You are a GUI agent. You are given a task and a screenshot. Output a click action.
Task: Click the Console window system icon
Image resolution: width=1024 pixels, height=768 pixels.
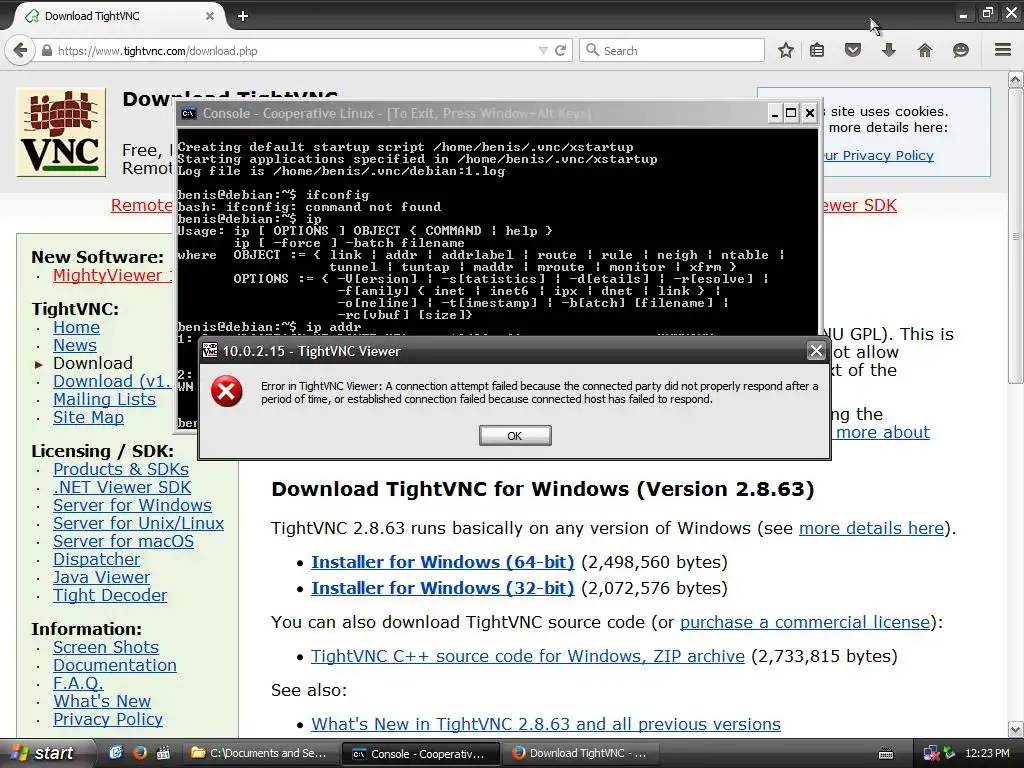pyautogui.click(x=189, y=114)
